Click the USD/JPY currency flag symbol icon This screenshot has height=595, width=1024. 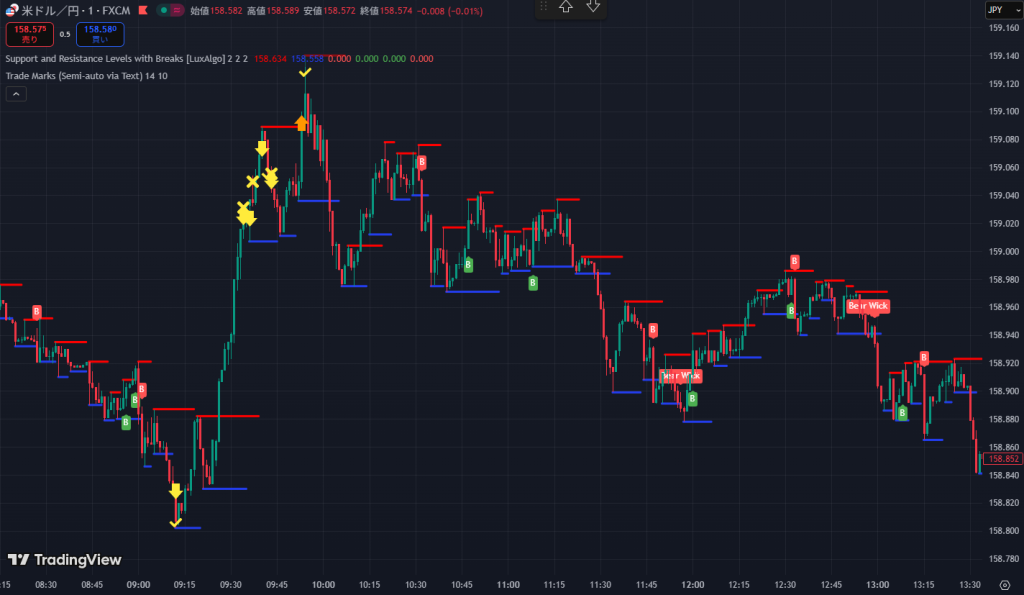(11, 10)
